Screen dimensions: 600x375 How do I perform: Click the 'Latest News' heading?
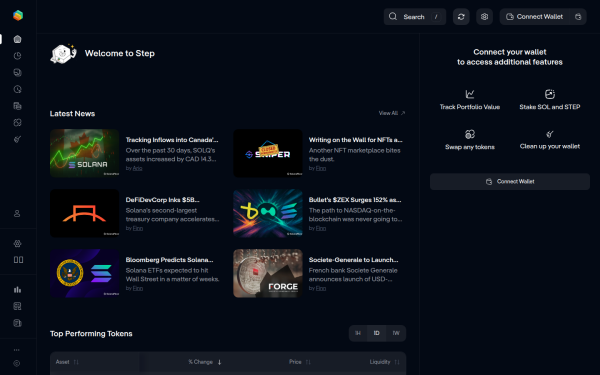pos(72,114)
